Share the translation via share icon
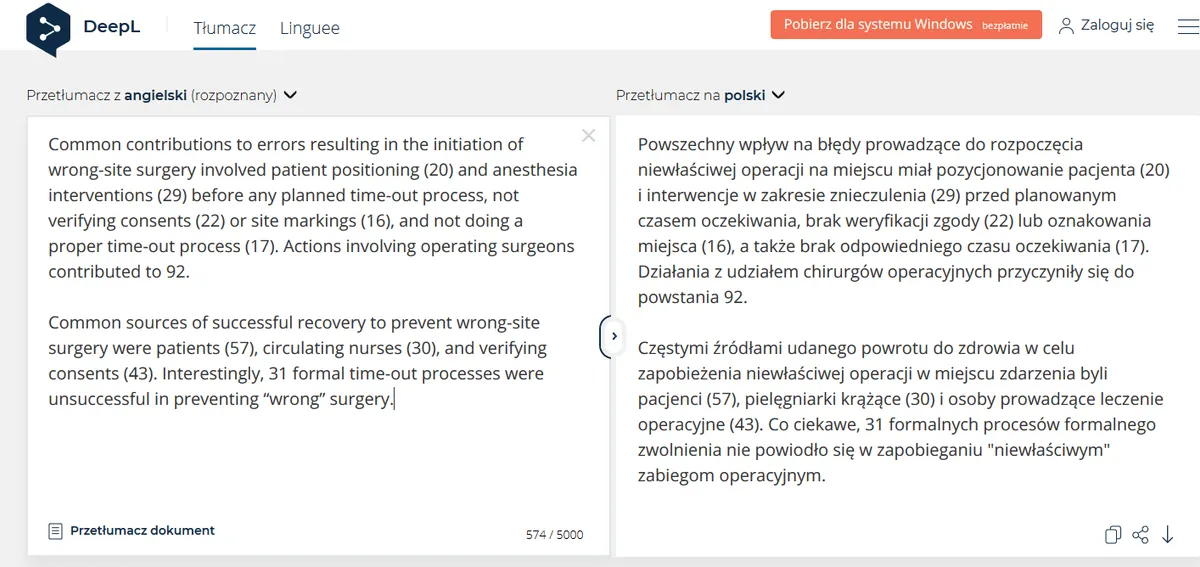 1140,535
